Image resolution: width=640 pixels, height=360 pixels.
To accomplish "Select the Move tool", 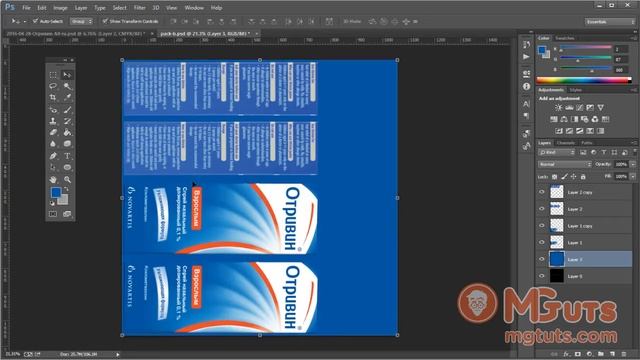I will click(67, 75).
